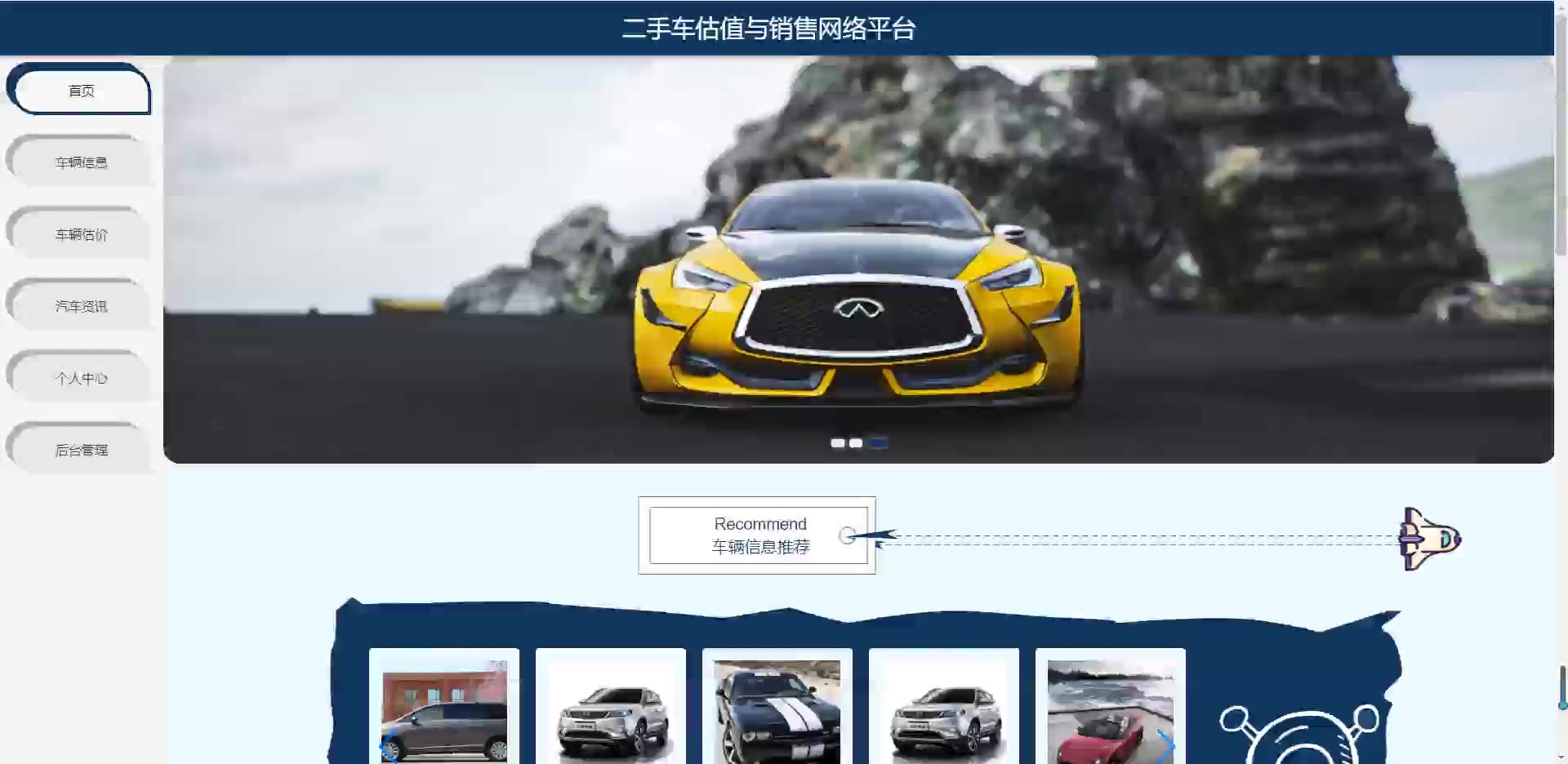The height and width of the screenshot is (764, 1568).
Task: Open 个人中心 page
Action: coord(79,377)
